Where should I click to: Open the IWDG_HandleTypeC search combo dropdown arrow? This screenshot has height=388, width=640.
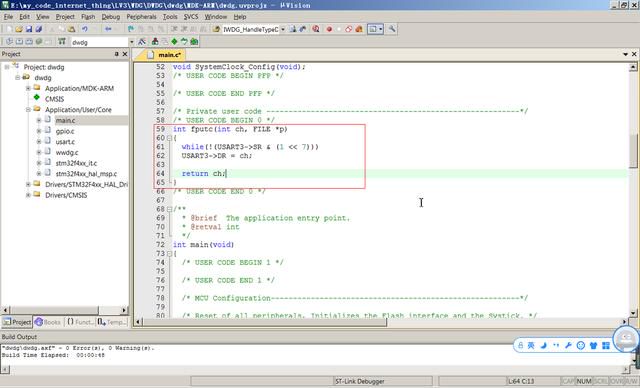(x=282, y=29)
